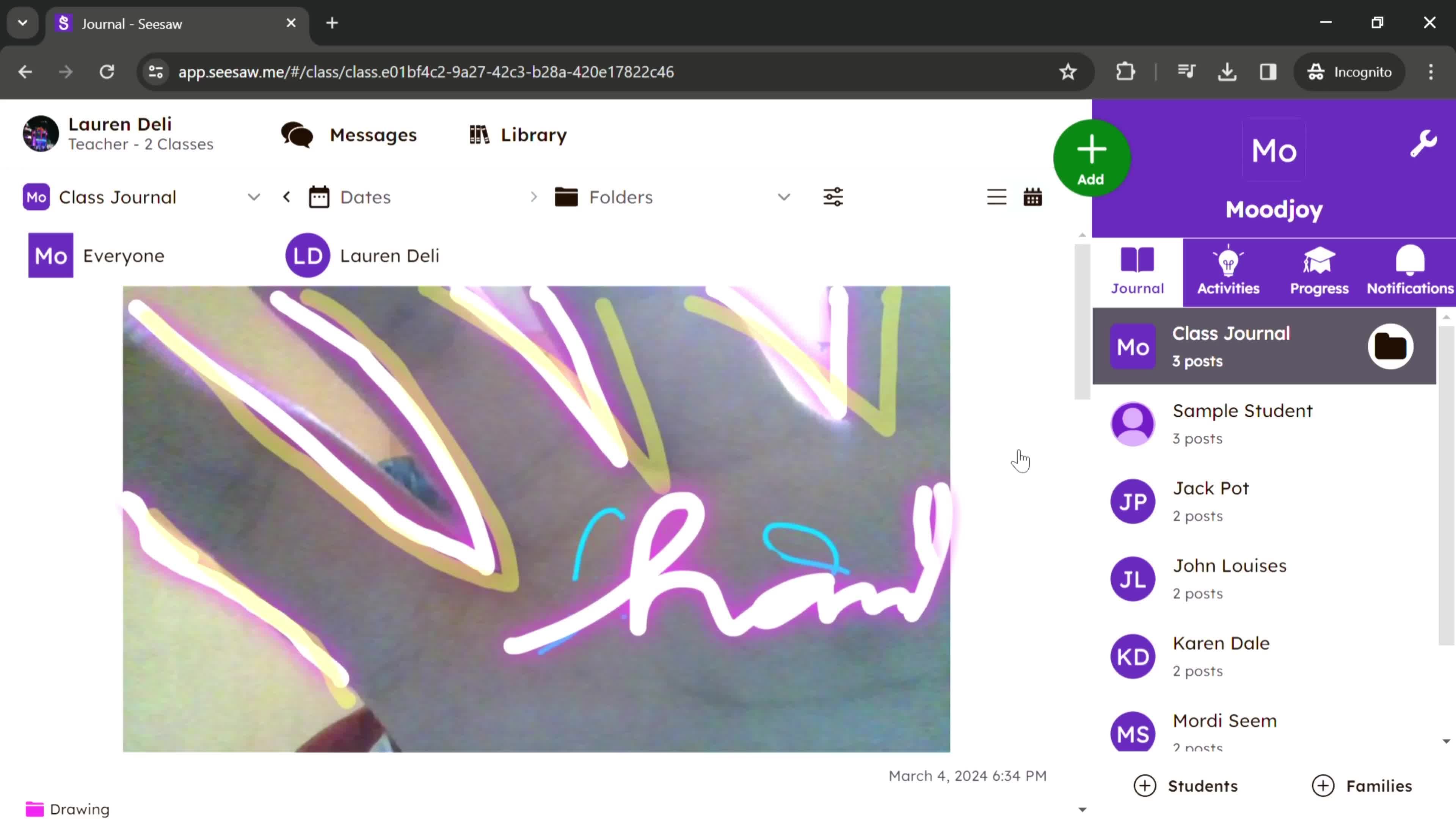The height and width of the screenshot is (819, 1456).
Task: Select Everyone journal view
Action: pyautogui.click(x=96, y=255)
